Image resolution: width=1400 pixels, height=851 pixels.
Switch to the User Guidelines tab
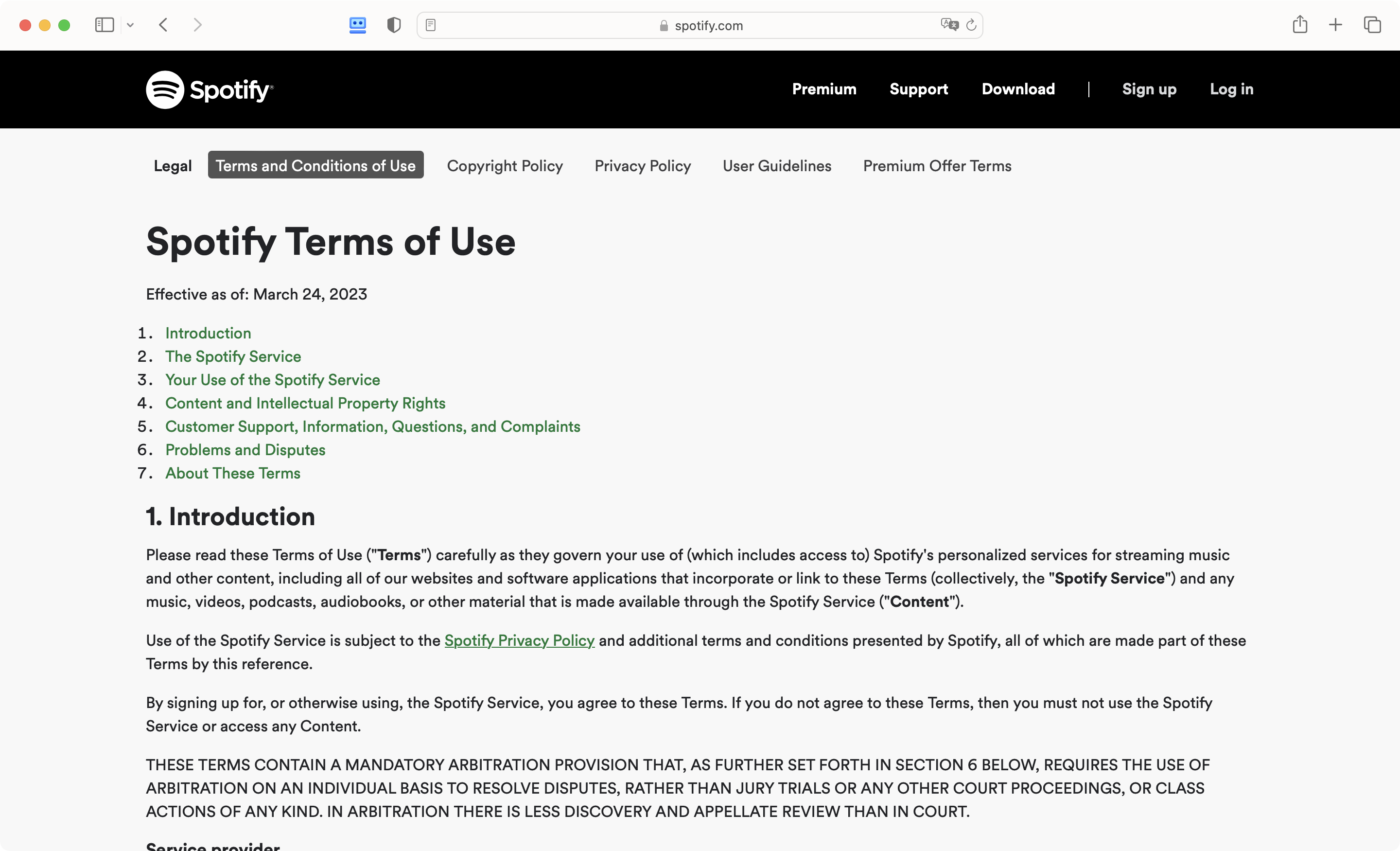pos(777,165)
